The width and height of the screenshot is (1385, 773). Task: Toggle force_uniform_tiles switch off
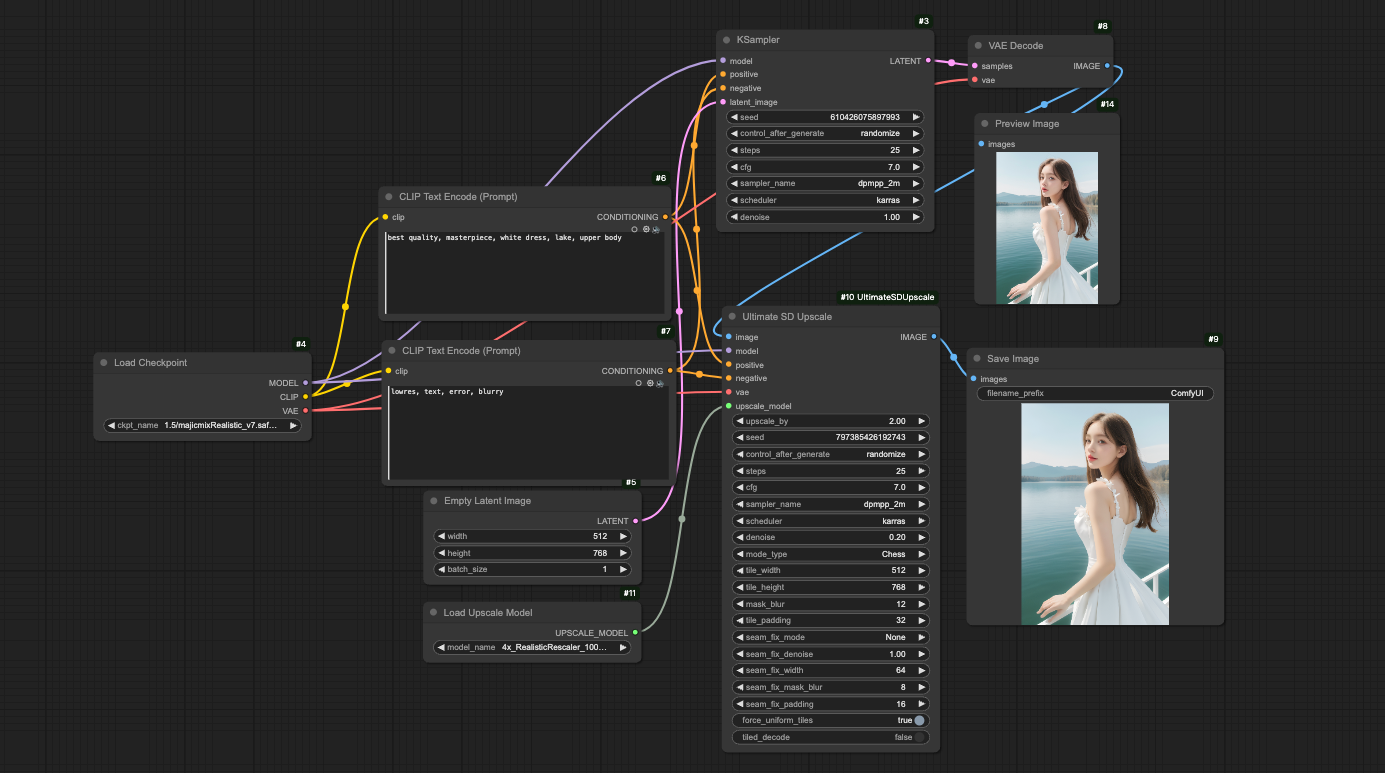pos(919,720)
